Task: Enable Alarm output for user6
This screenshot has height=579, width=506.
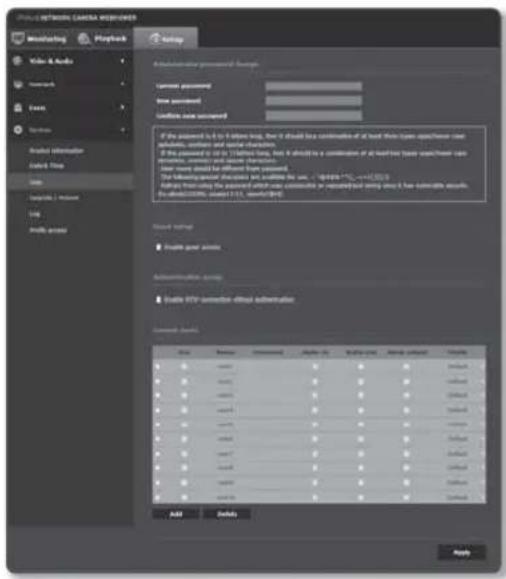Action: (x=406, y=439)
